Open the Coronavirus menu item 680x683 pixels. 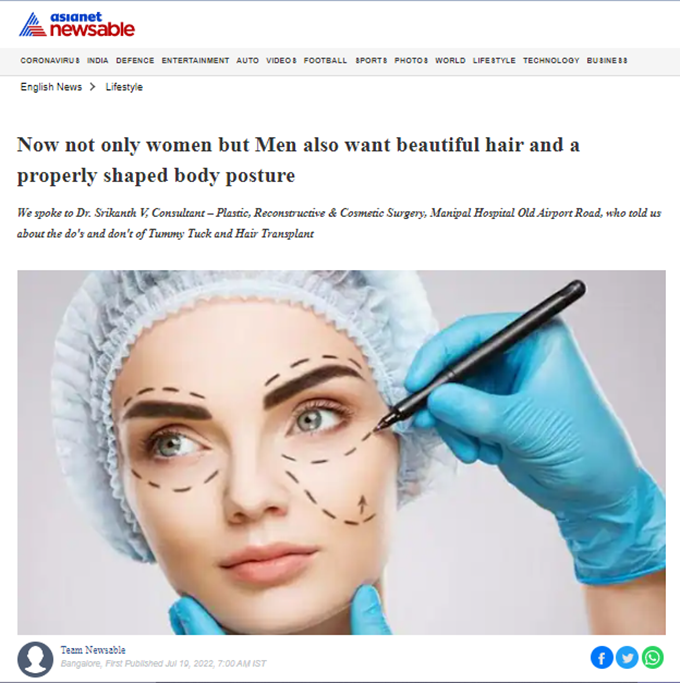pos(50,61)
